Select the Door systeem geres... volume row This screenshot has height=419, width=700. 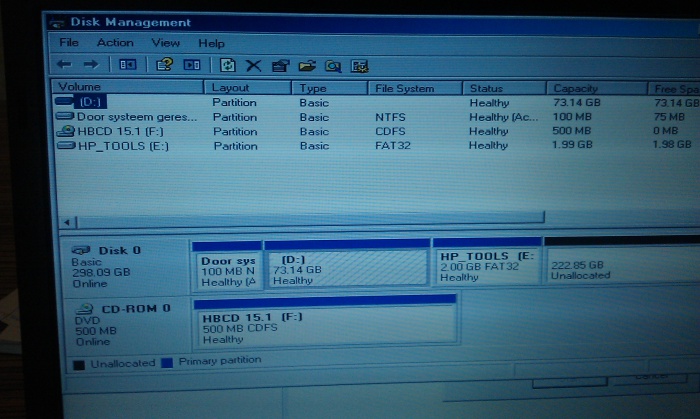coord(377,116)
